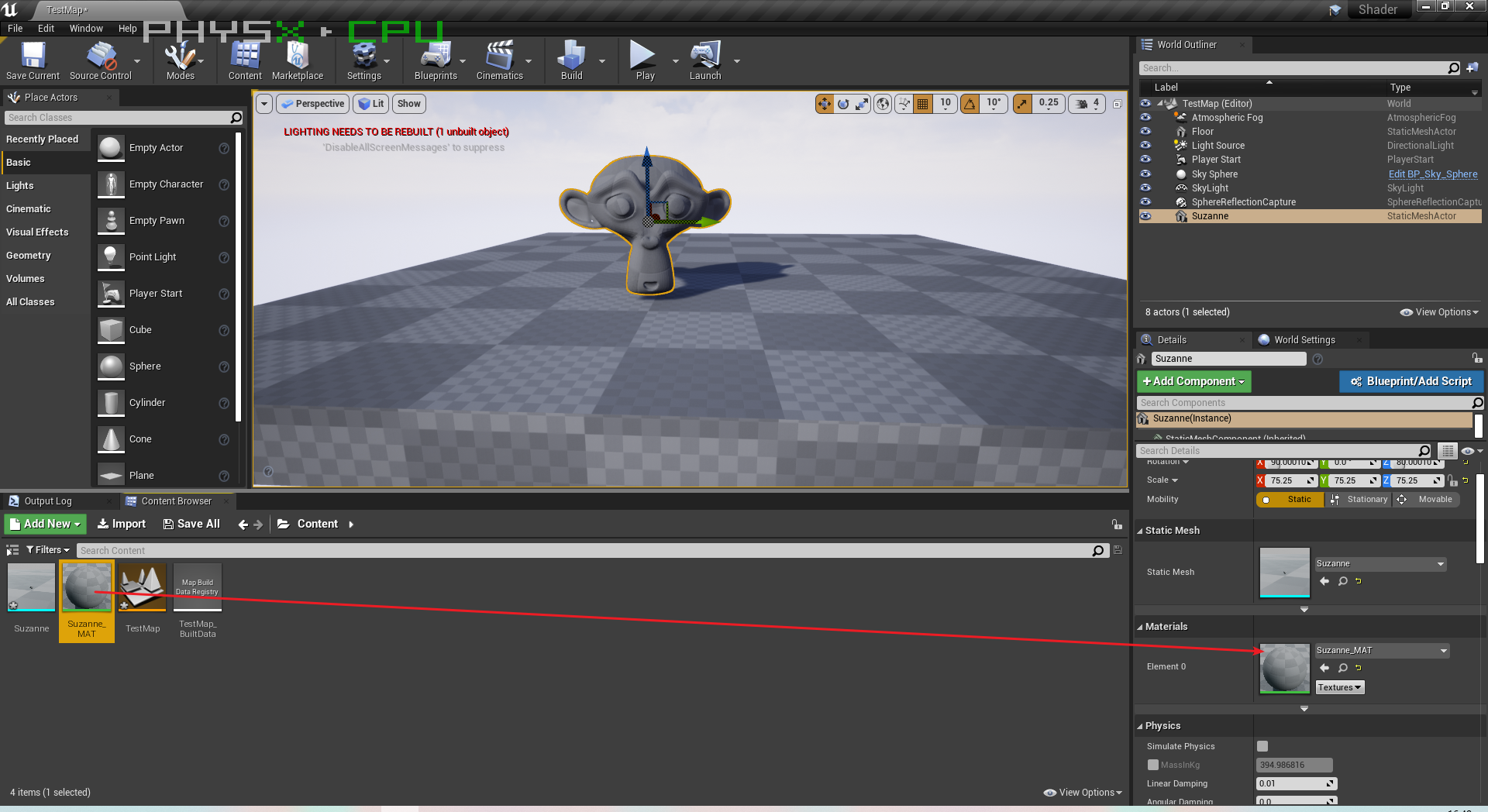Viewport: 1488px width, 812px height.
Task: Use selected asset for Static Mesh arrow
Action: click(x=1324, y=581)
